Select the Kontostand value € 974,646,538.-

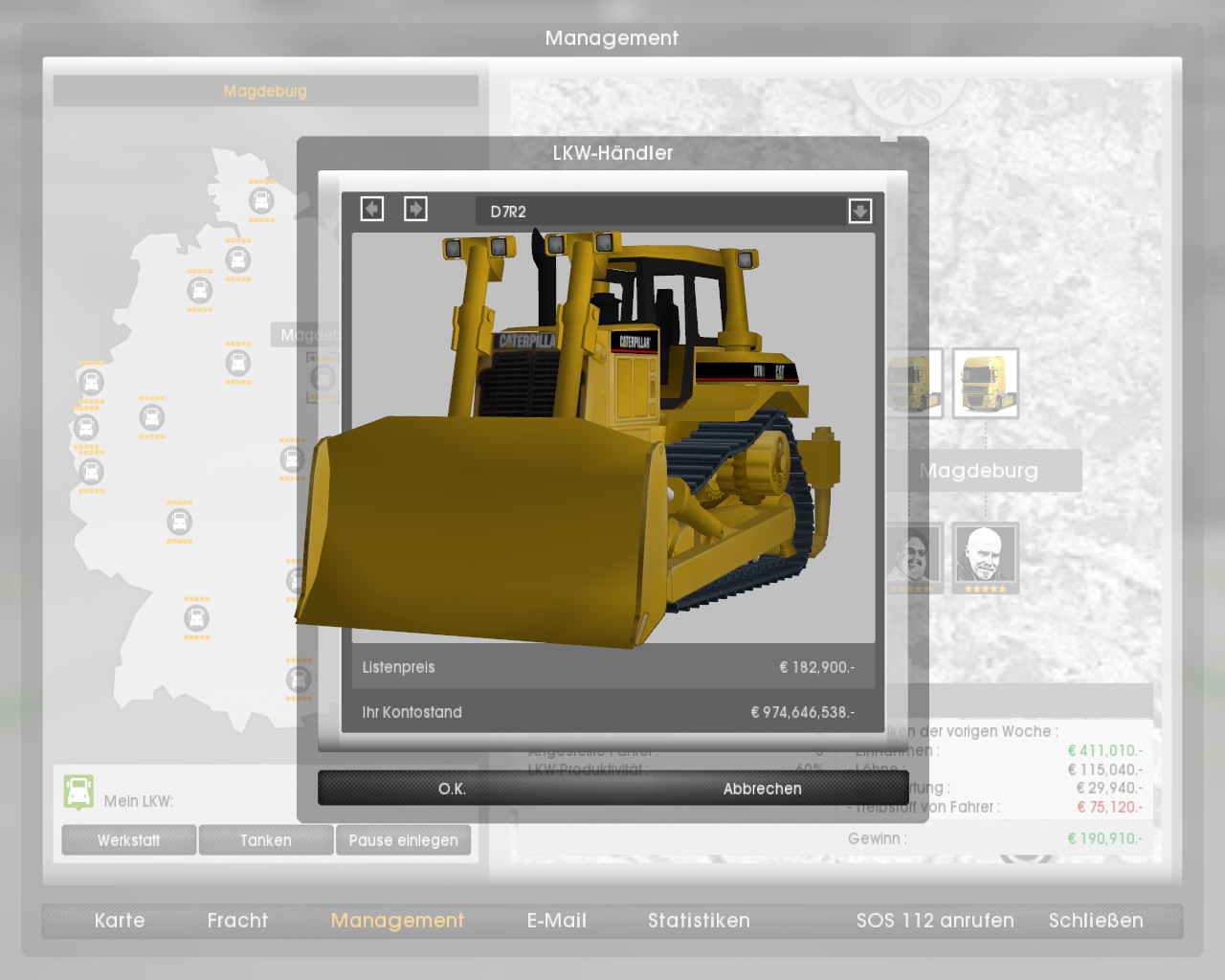tap(802, 712)
